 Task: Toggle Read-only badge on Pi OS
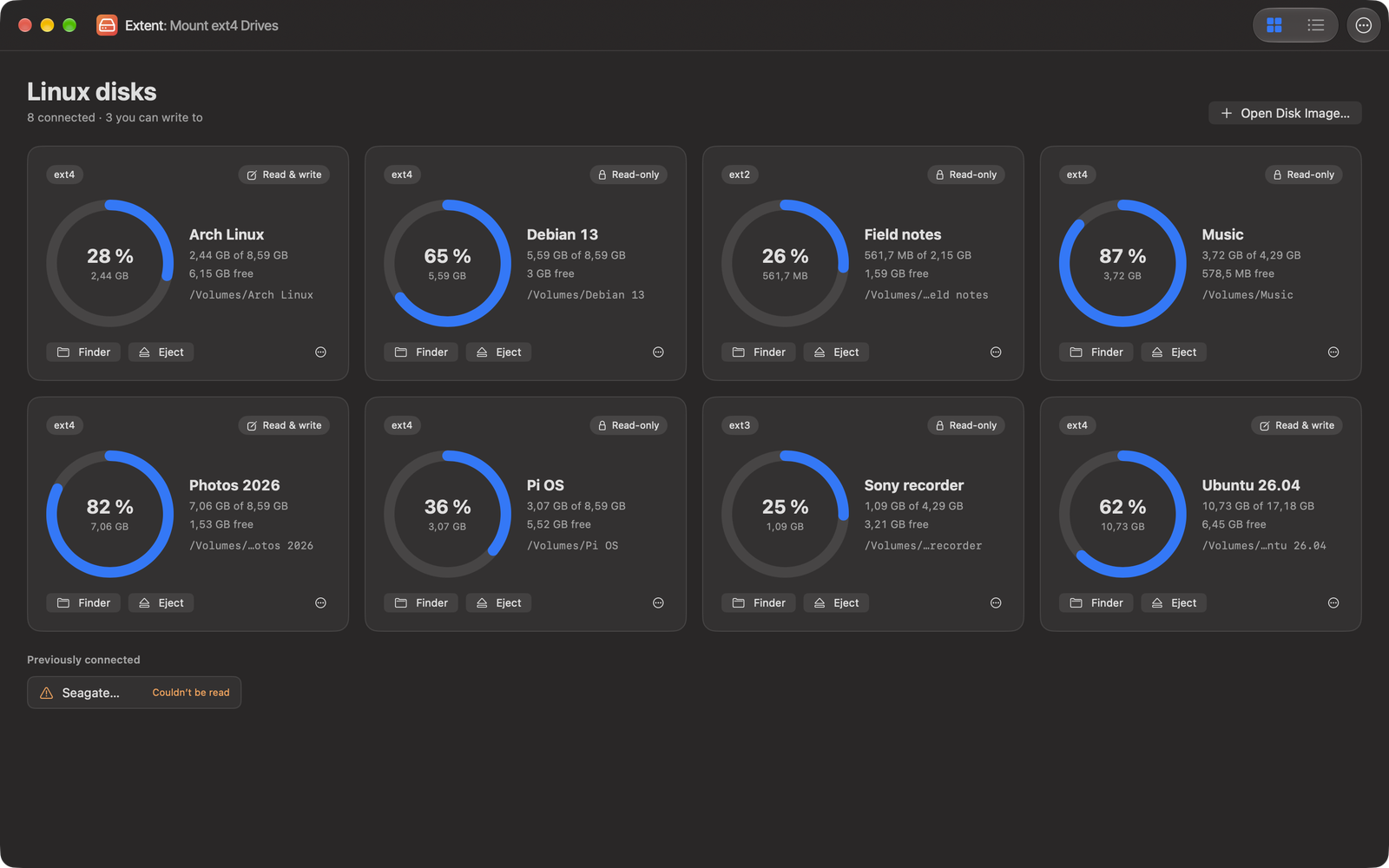pyautogui.click(x=629, y=425)
